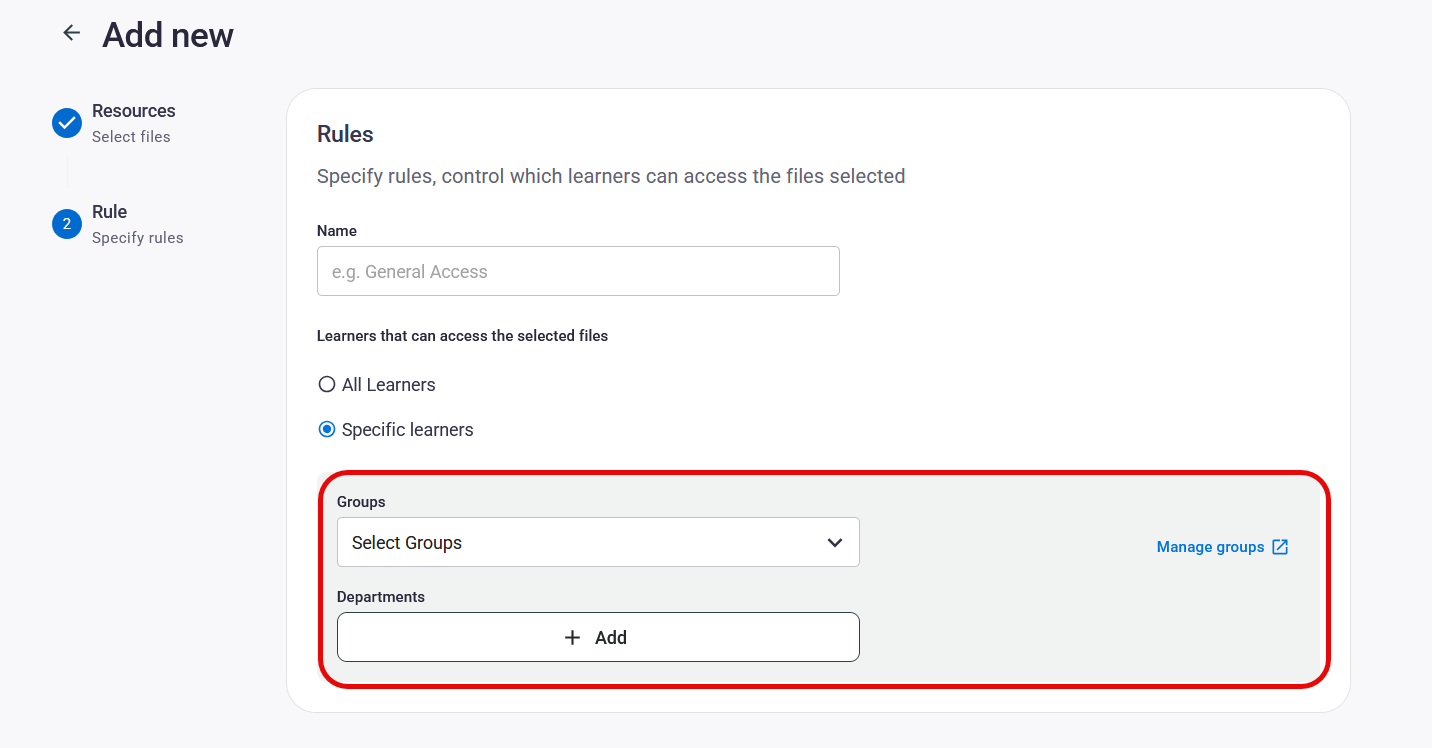The width and height of the screenshot is (1432, 748).
Task: Select the All Learners radio button
Action: coord(326,384)
